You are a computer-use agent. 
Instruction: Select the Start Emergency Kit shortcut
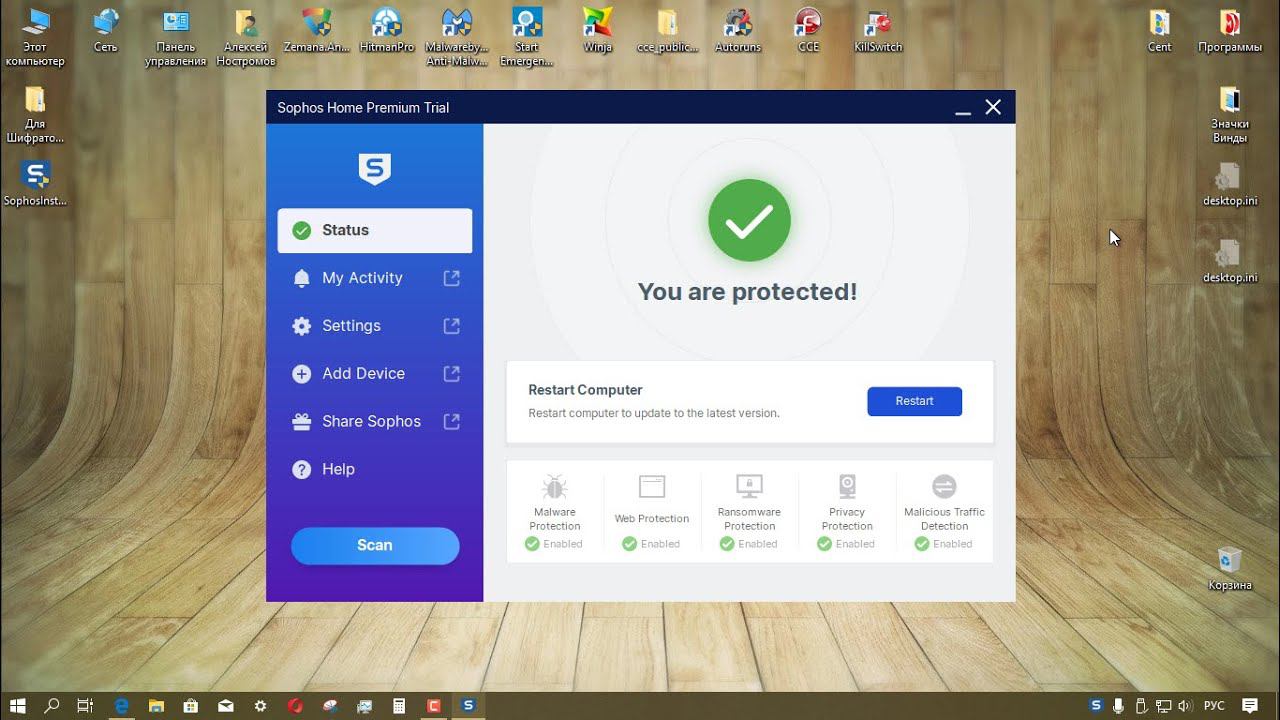click(x=526, y=37)
